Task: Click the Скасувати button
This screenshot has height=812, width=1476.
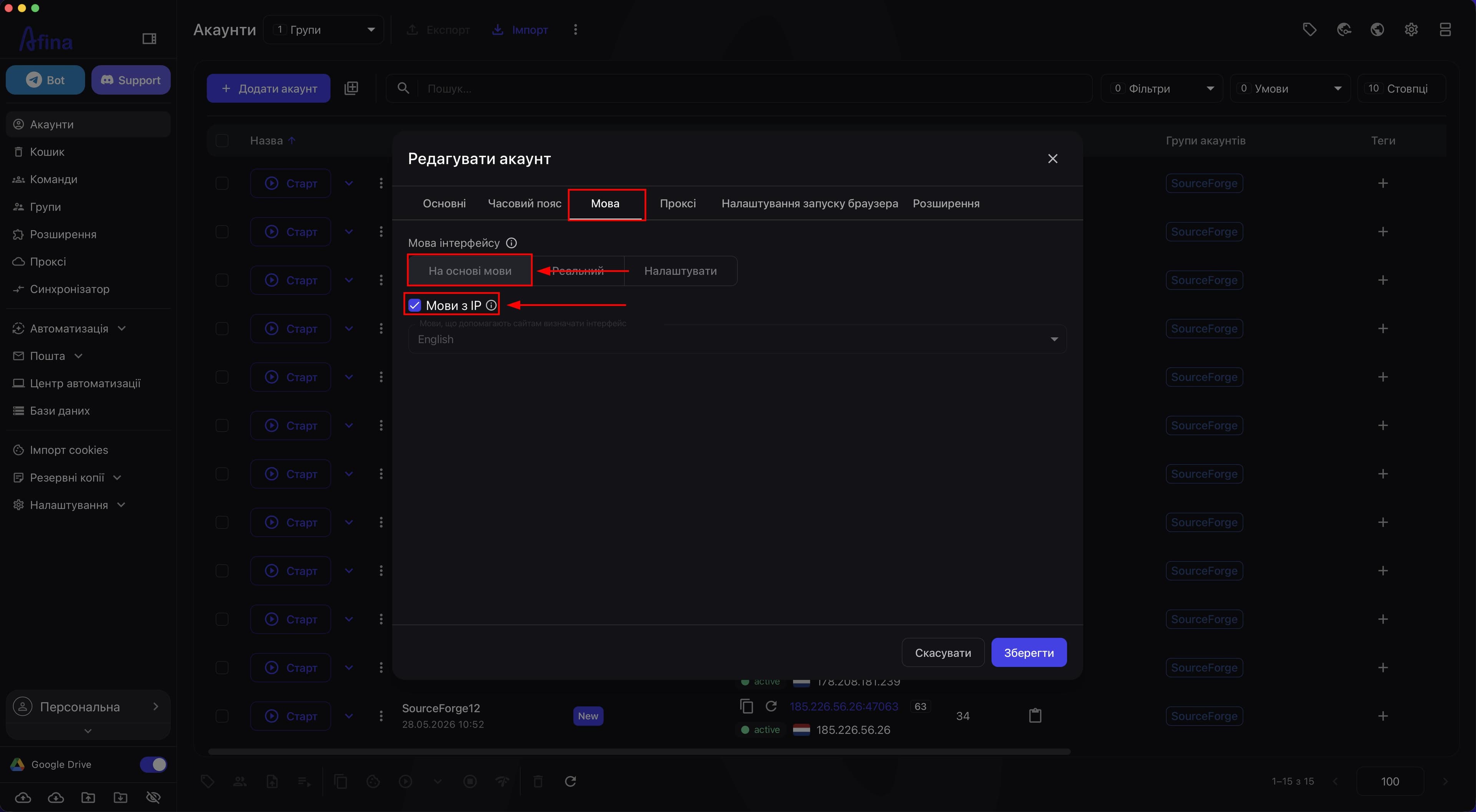Action: point(942,653)
